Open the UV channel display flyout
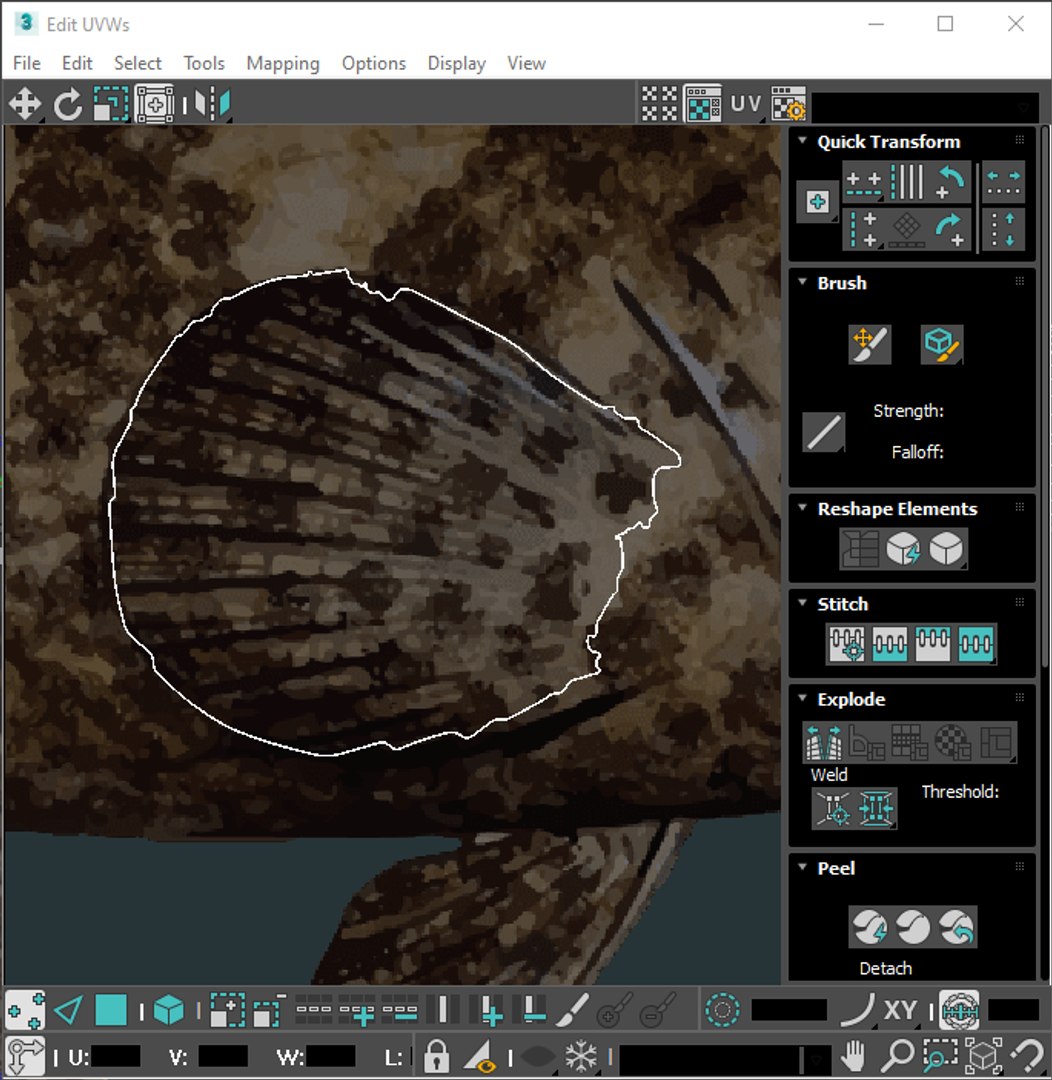This screenshot has width=1052, height=1080. tap(745, 104)
